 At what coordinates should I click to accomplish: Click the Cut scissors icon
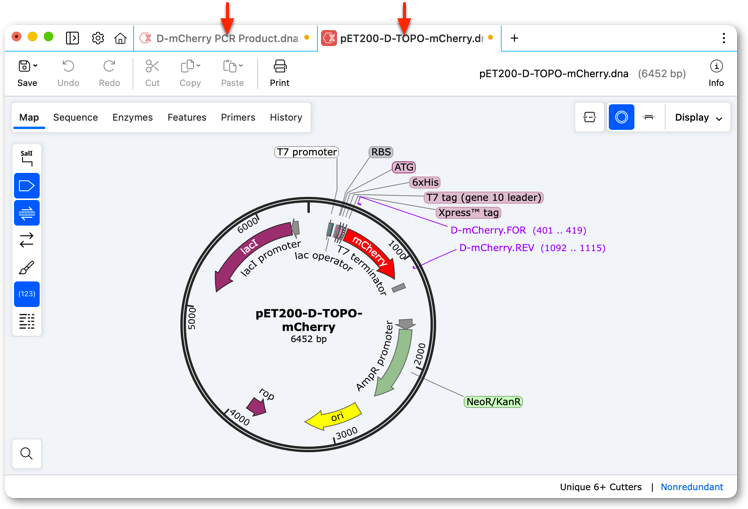click(152, 66)
